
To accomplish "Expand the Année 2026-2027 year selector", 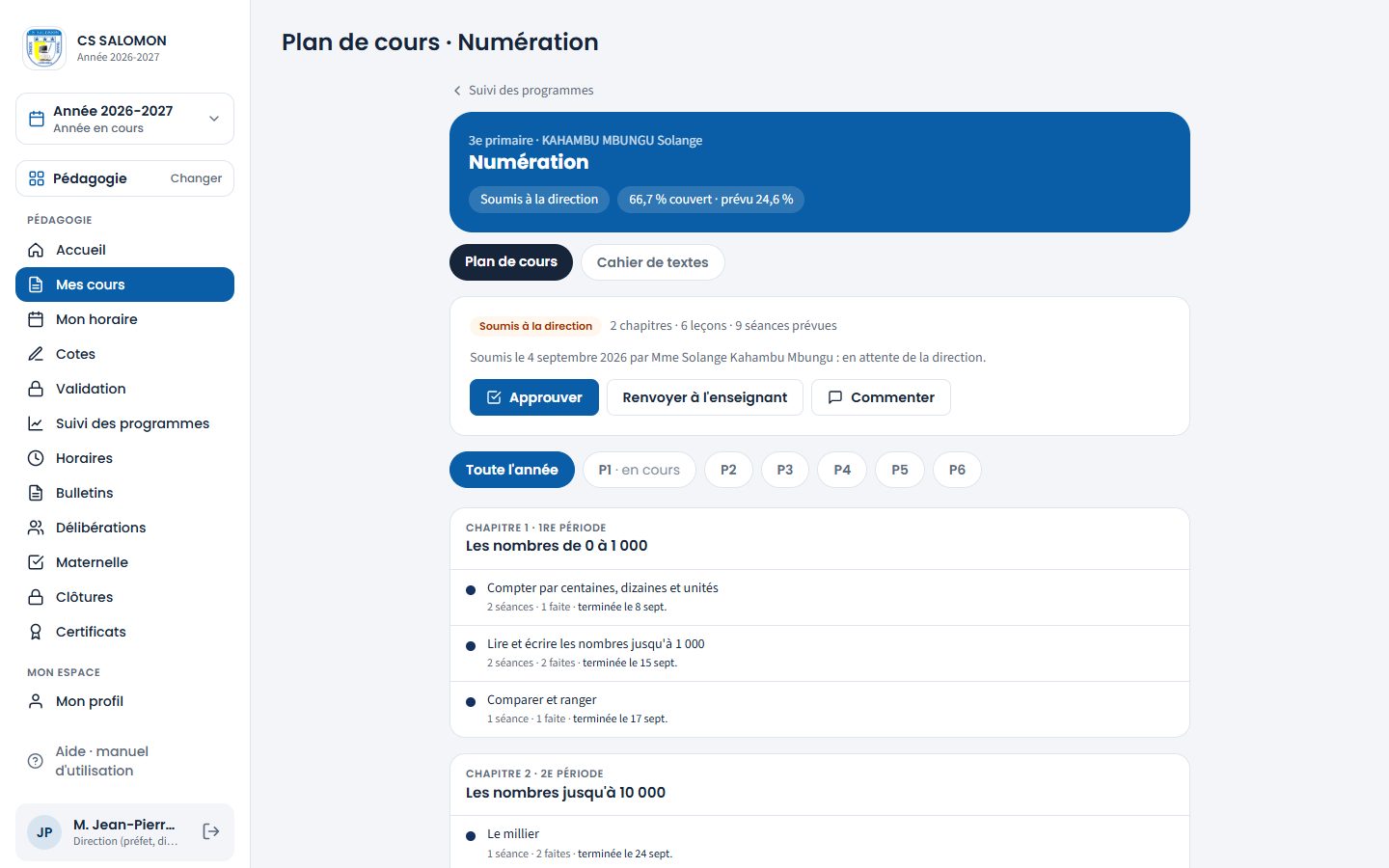I will point(124,119).
